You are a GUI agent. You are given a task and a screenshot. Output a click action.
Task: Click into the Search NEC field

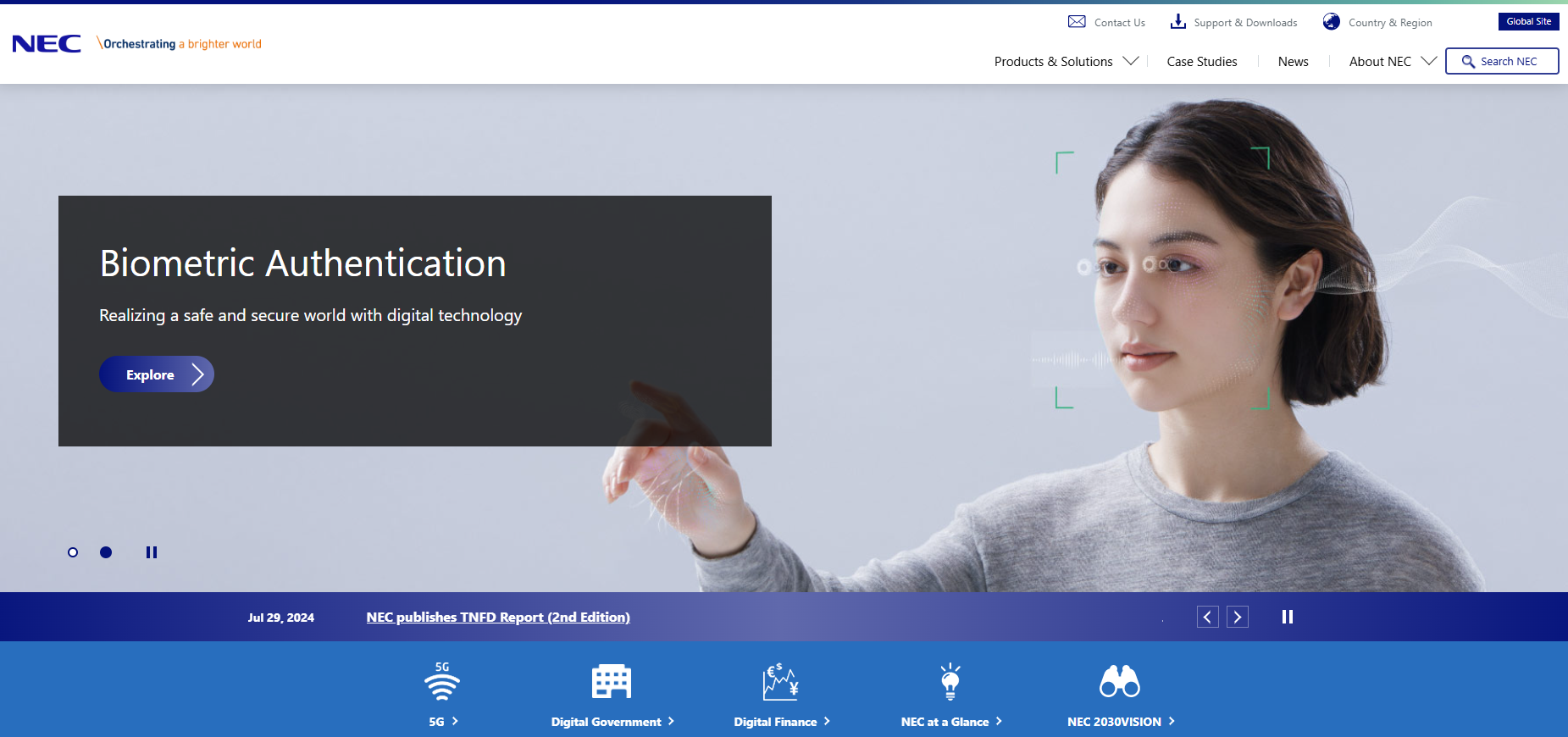click(x=1502, y=61)
